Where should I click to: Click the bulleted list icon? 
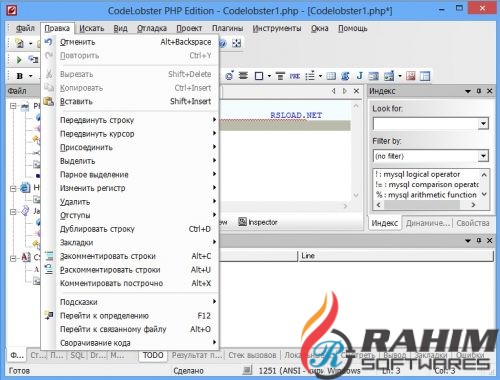coord(310,76)
